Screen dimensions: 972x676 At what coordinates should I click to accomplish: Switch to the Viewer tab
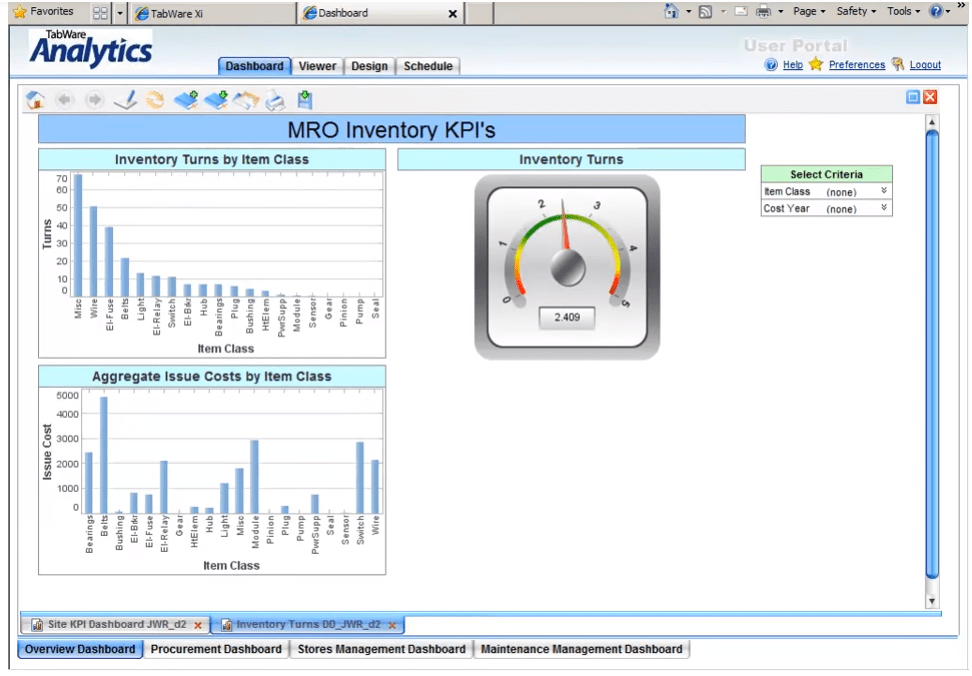coord(317,66)
